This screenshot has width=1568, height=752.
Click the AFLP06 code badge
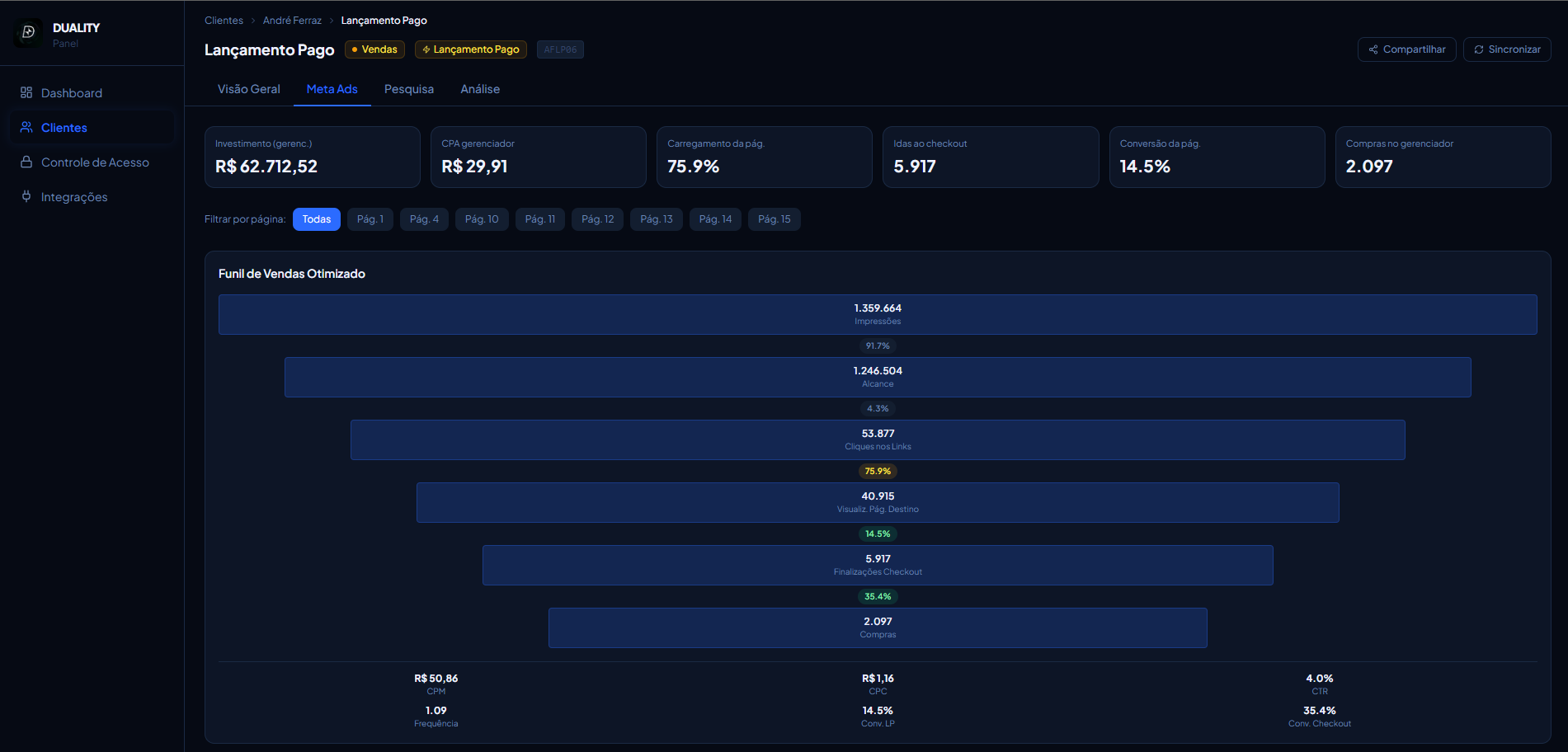pos(560,49)
